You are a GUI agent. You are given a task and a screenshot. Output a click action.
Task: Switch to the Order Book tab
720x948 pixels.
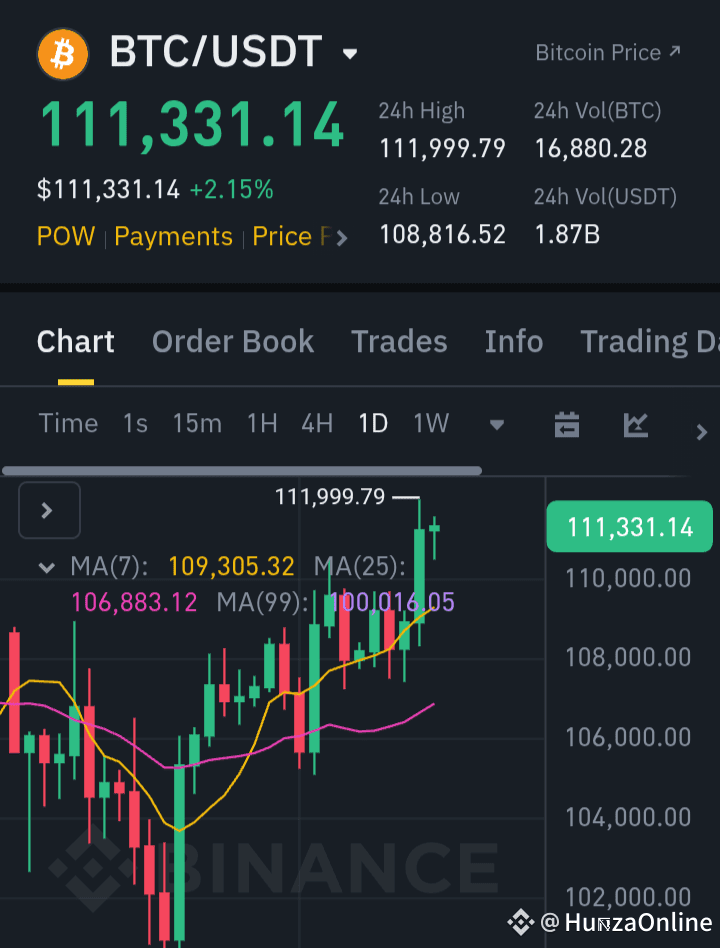tap(233, 342)
